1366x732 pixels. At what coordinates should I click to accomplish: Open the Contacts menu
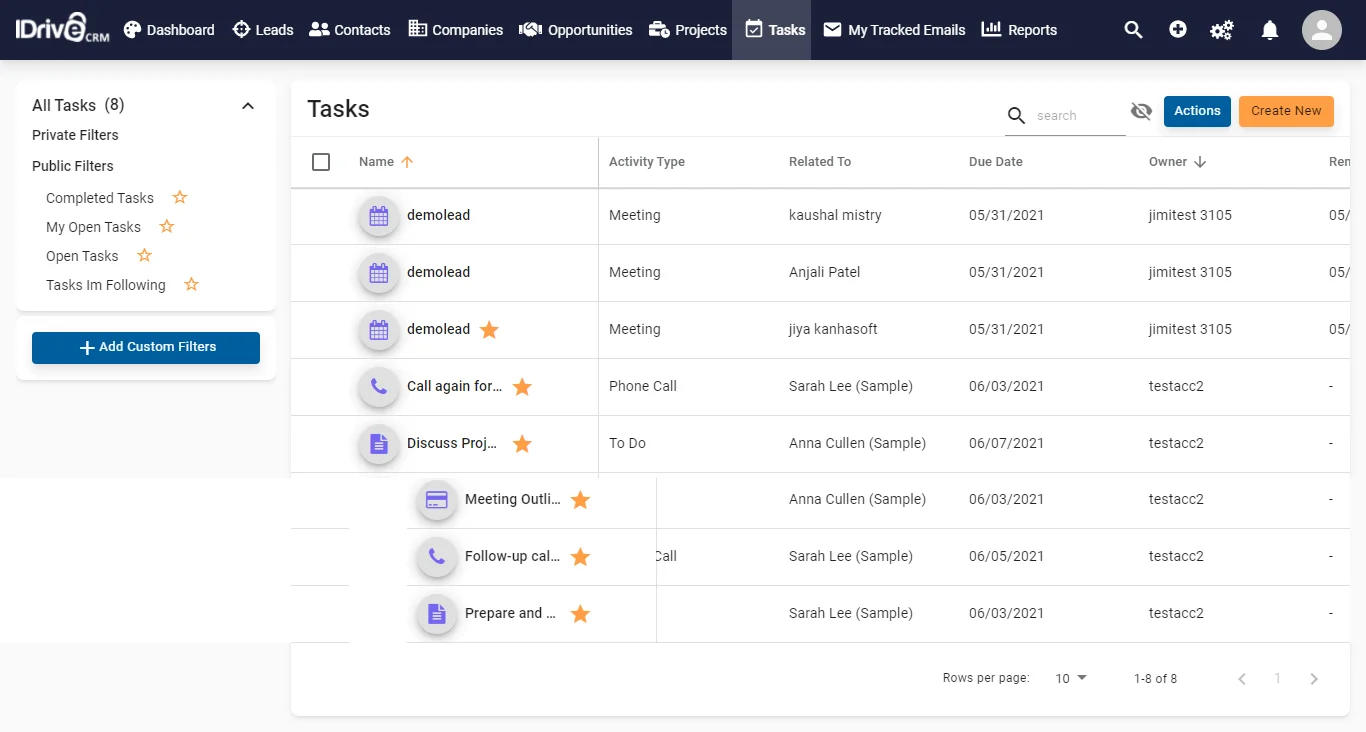350,30
